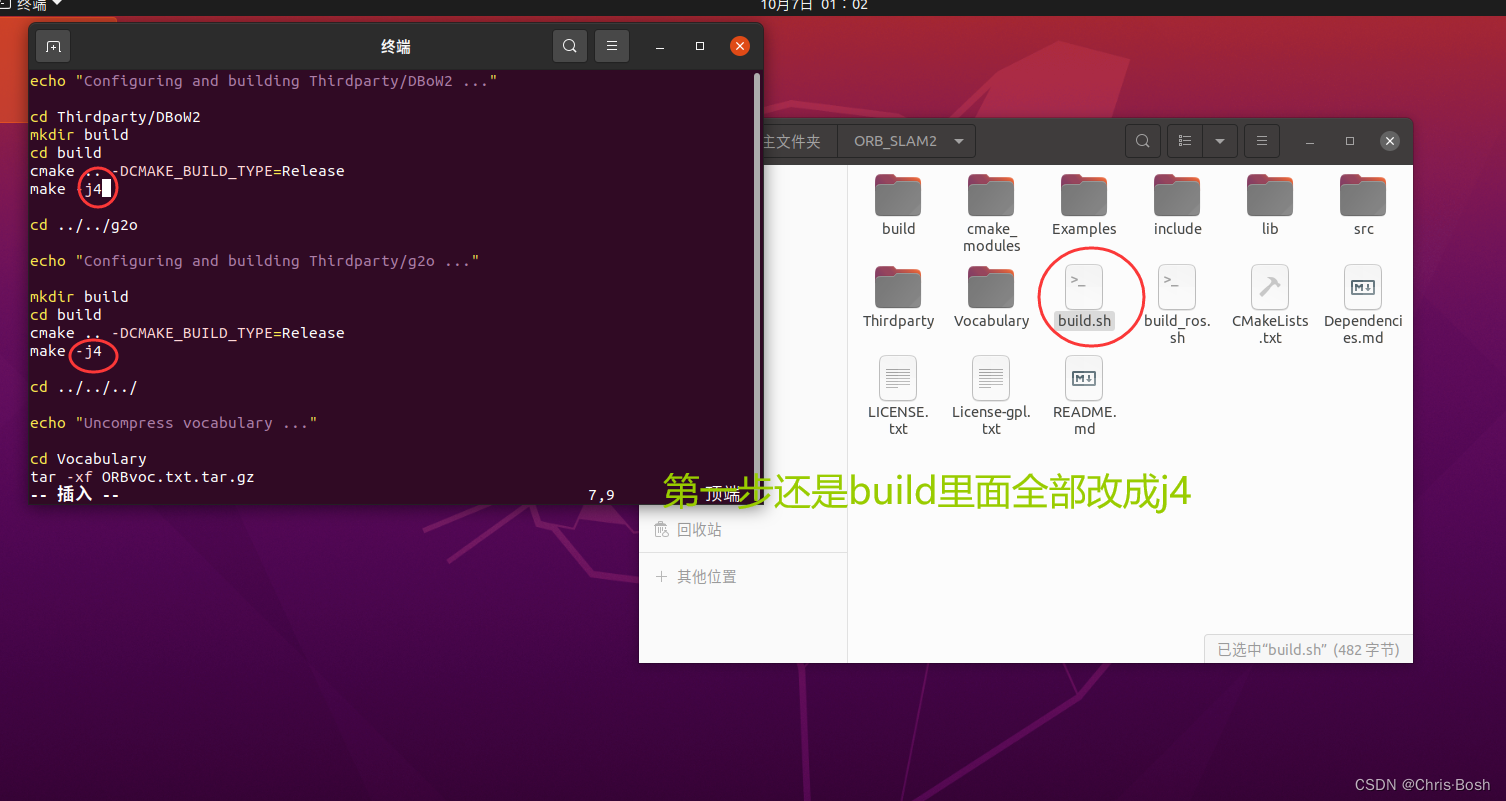The height and width of the screenshot is (801, 1506).
Task: Open the terminal hamburger menu
Action: pos(612,46)
